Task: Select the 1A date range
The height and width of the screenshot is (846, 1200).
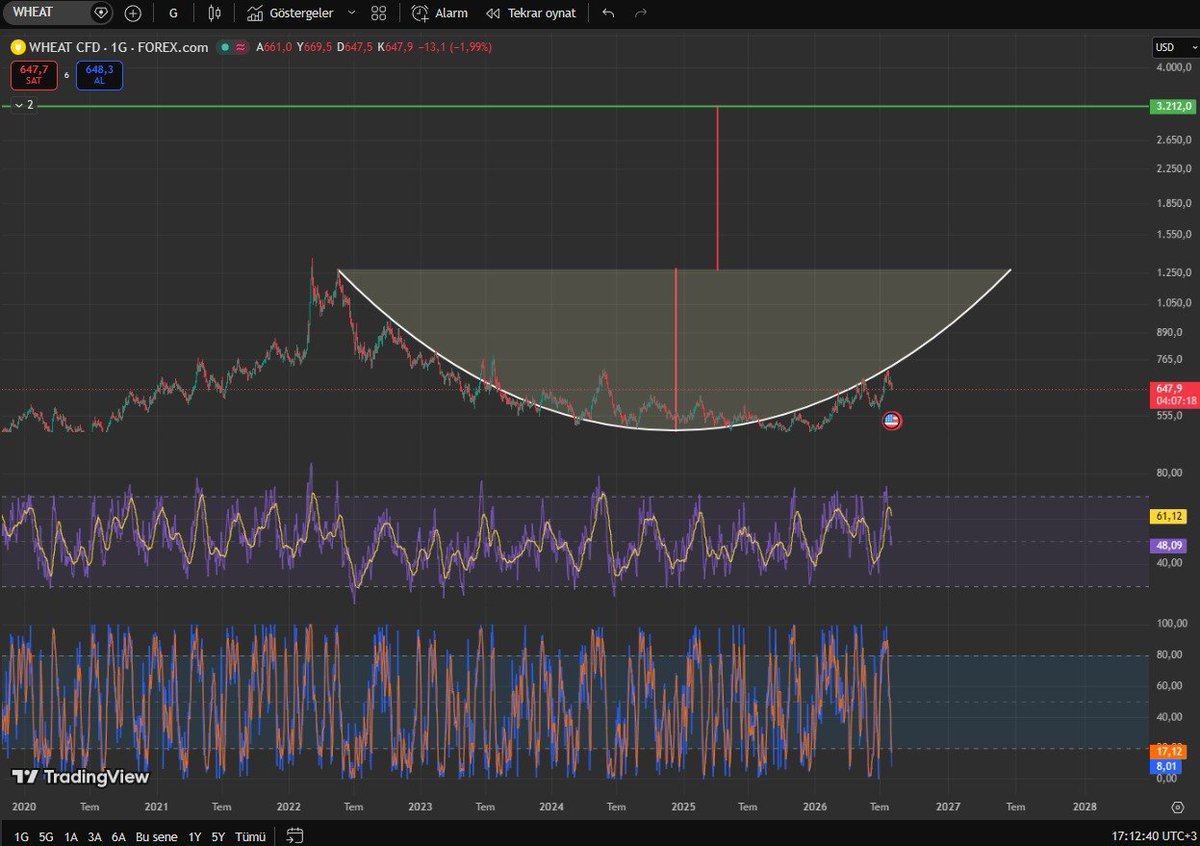Action: pyautogui.click(x=71, y=835)
